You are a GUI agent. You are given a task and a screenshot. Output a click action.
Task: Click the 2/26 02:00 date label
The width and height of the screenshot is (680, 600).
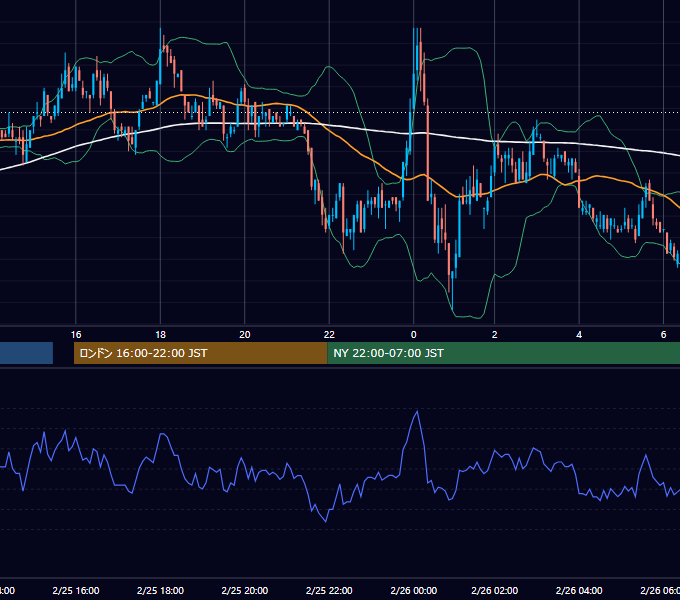pos(494,590)
